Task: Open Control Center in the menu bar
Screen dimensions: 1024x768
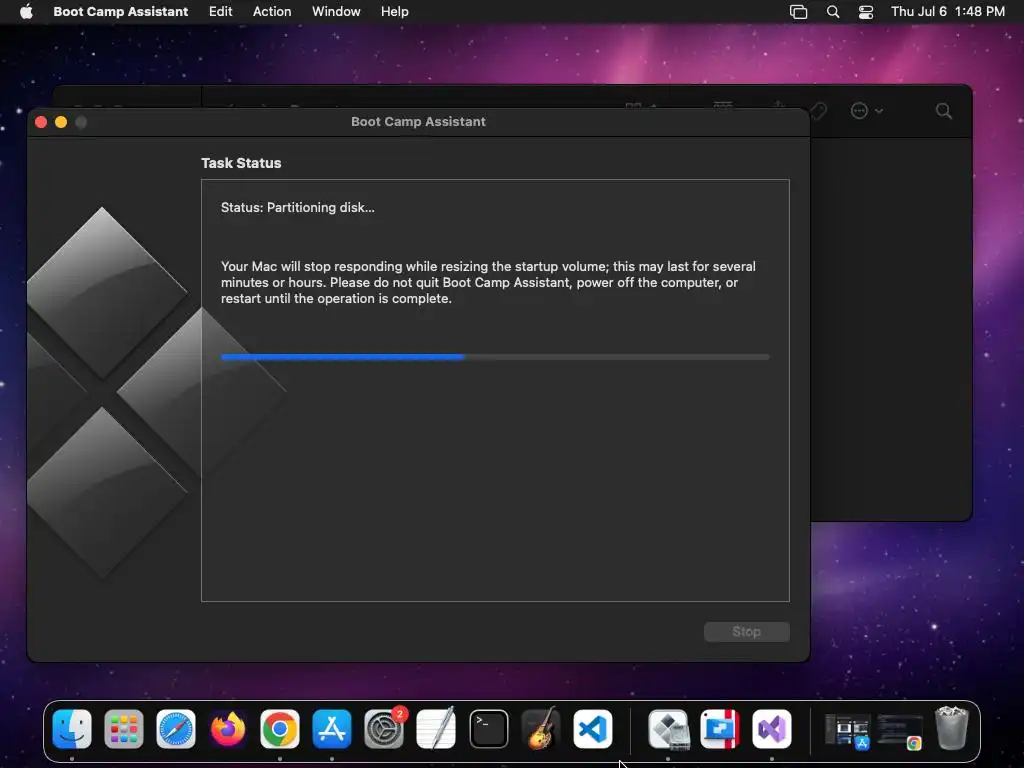Action: [866, 12]
